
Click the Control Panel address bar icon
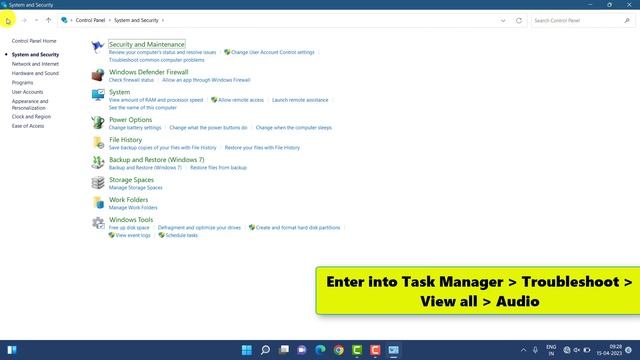[x=64, y=20]
